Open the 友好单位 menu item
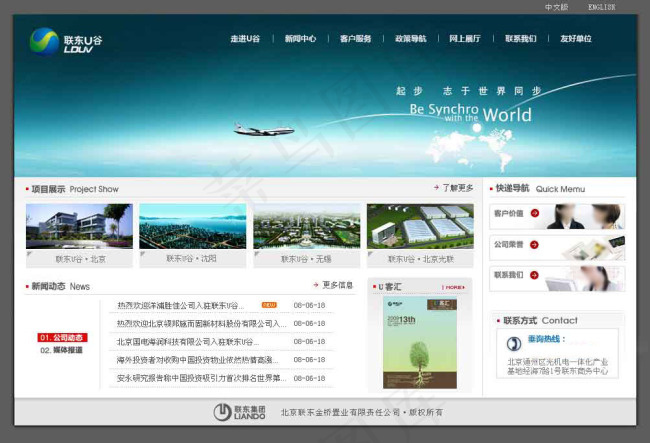The height and width of the screenshot is (443, 650). click(x=576, y=39)
